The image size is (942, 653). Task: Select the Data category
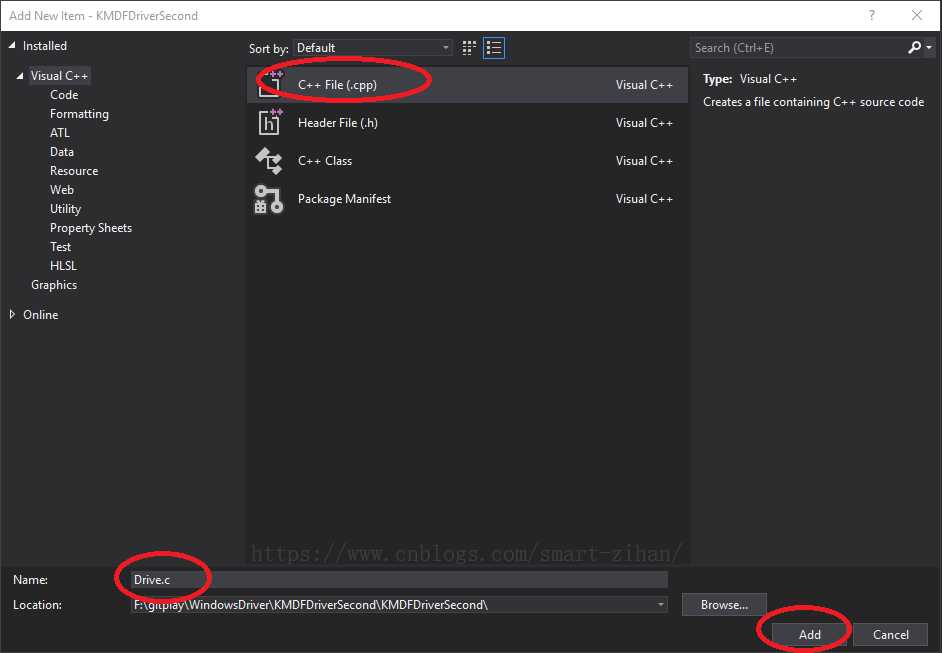pos(61,152)
